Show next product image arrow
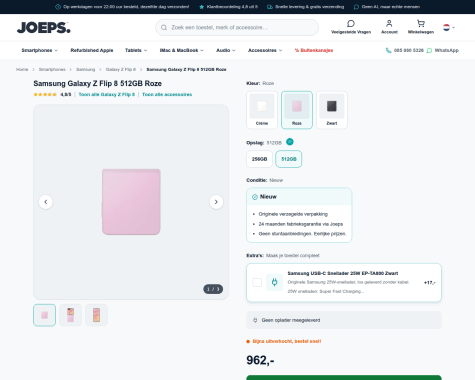Image resolution: width=475 pixels, height=380 pixels. coord(216,202)
